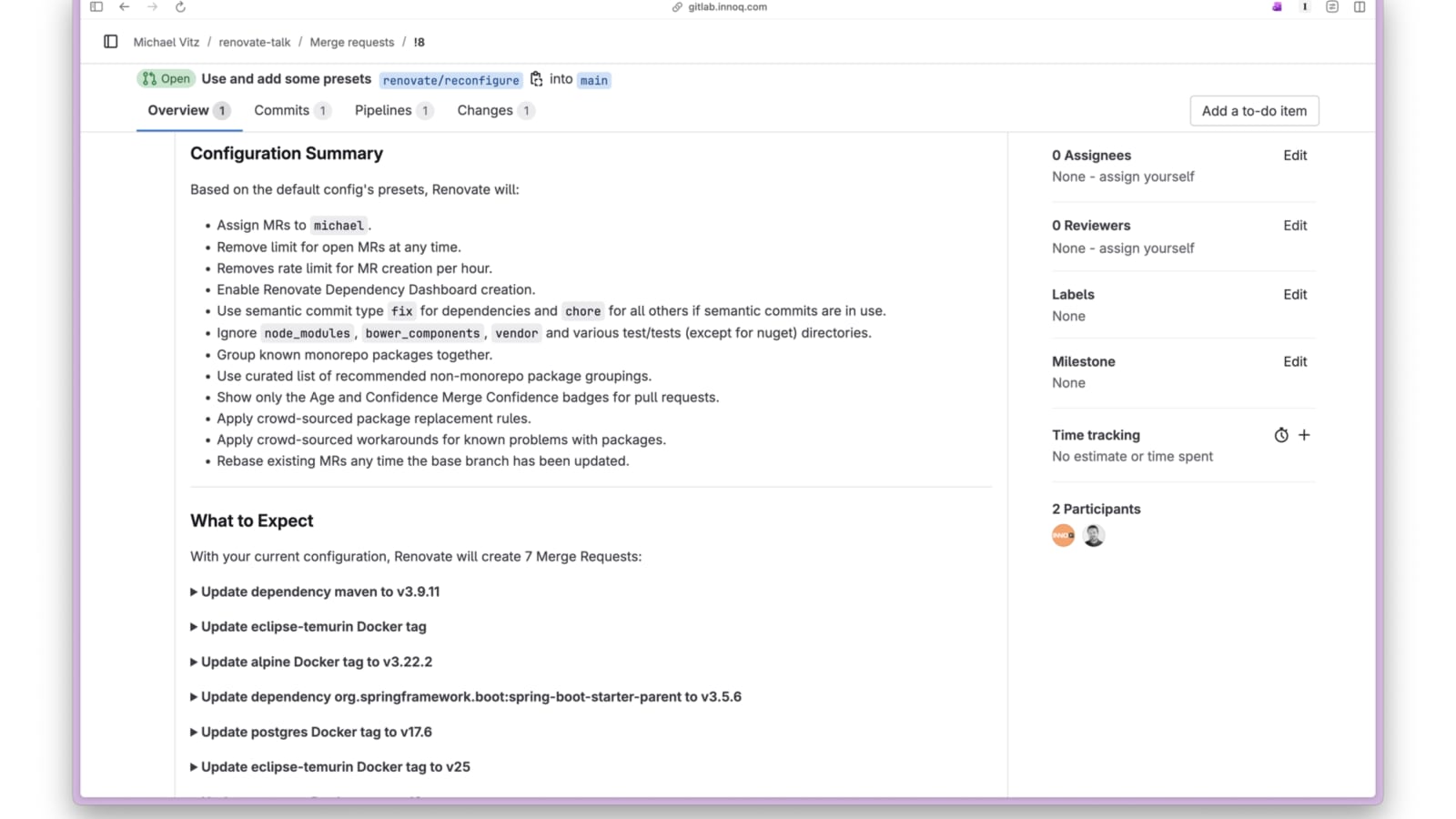This screenshot has width=1456, height=819.
Task: Expand 'Update eclipse-temurin Docker tag' details
Action: (308, 626)
